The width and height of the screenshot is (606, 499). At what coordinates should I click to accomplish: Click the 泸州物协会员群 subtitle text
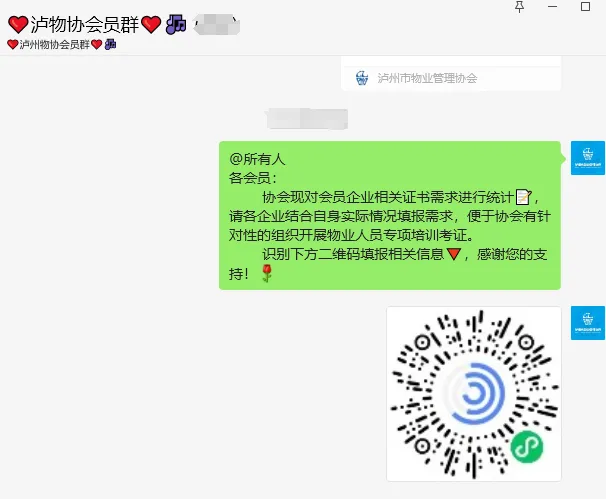click(x=54, y=44)
